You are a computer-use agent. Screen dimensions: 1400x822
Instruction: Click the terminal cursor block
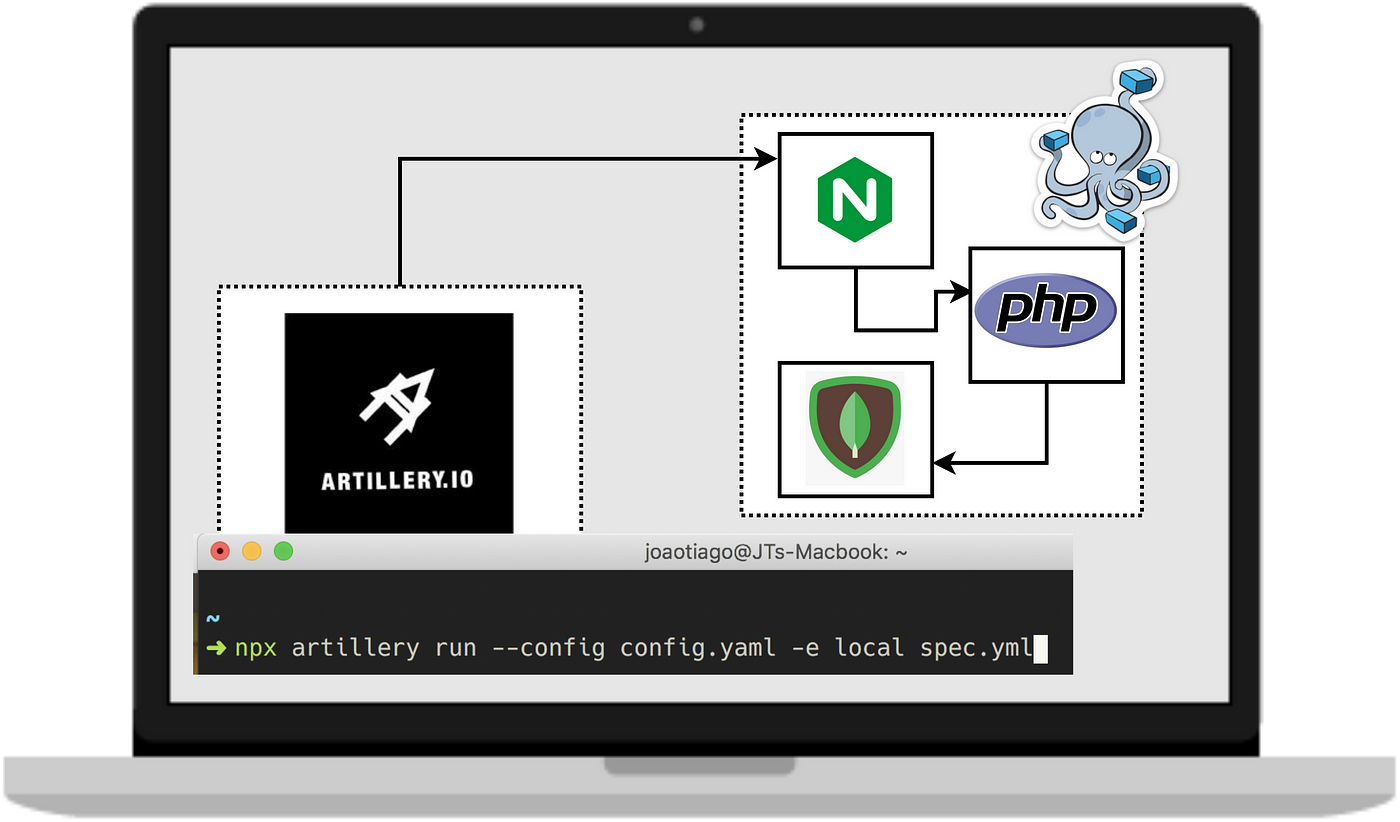[x=1041, y=649]
